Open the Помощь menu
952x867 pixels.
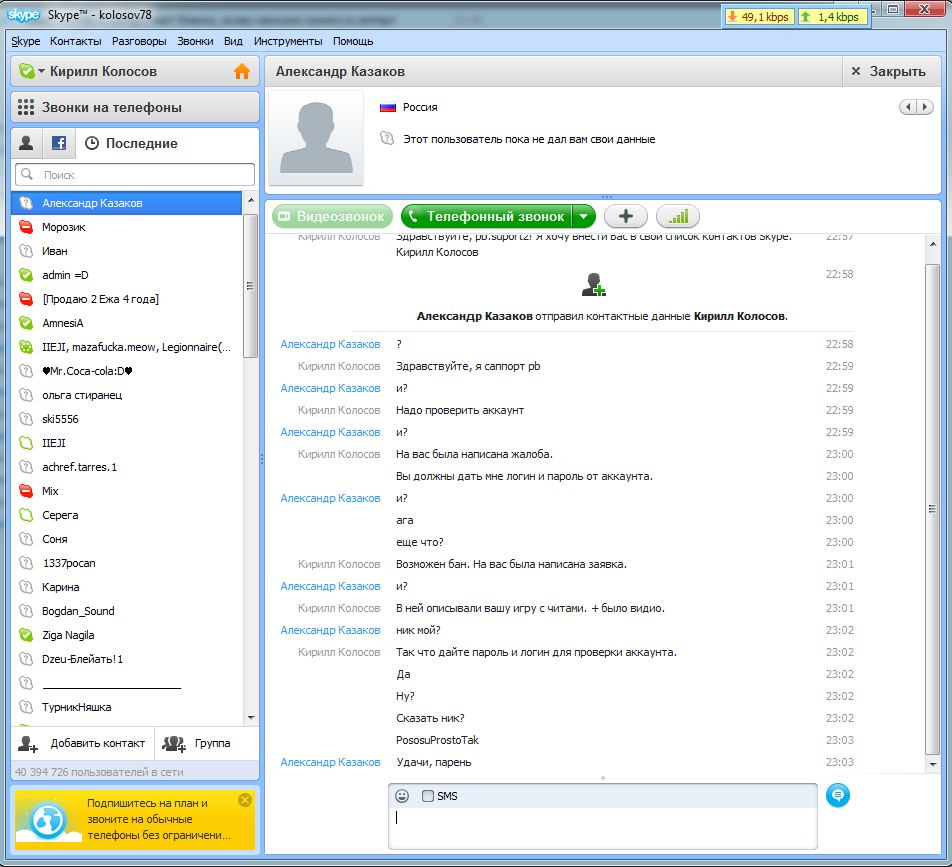coord(353,41)
